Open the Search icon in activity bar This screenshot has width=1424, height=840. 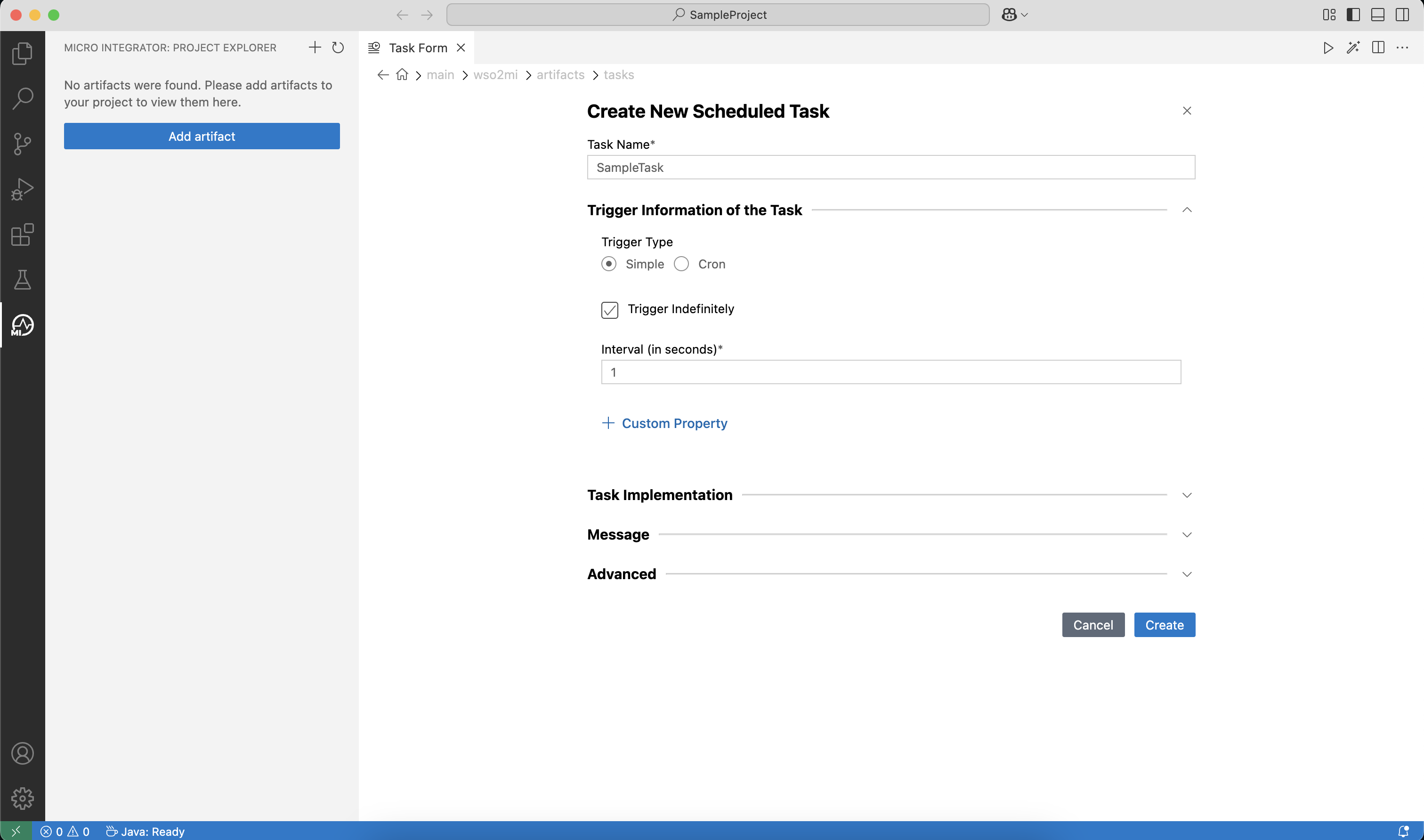[x=22, y=98]
